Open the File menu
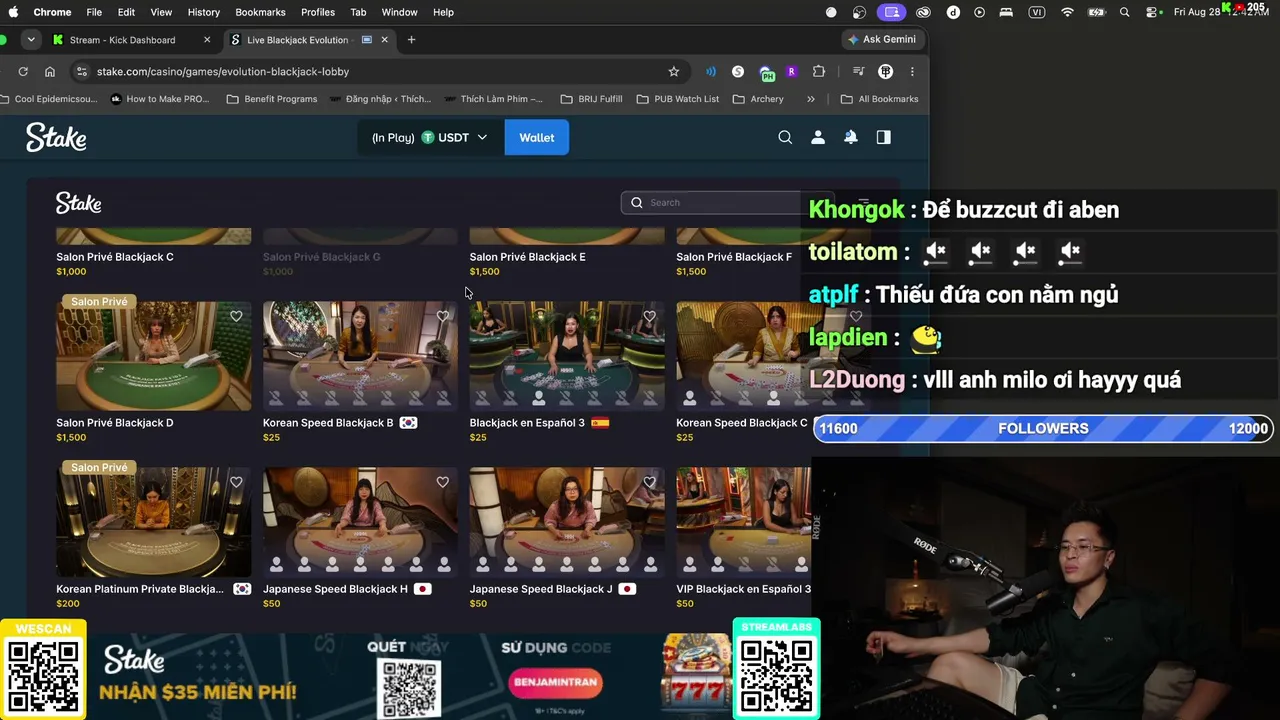Image resolution: width=1280 pixels, height=720 pixels. pyautogui.click(x=94, y=12)
